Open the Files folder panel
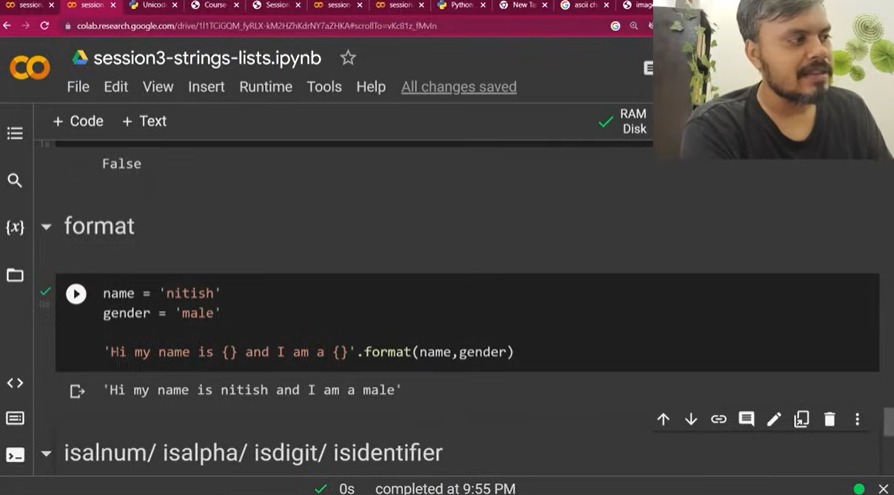Image resolution: width=894 pixels, height=495 pixels. coord(15,275)
